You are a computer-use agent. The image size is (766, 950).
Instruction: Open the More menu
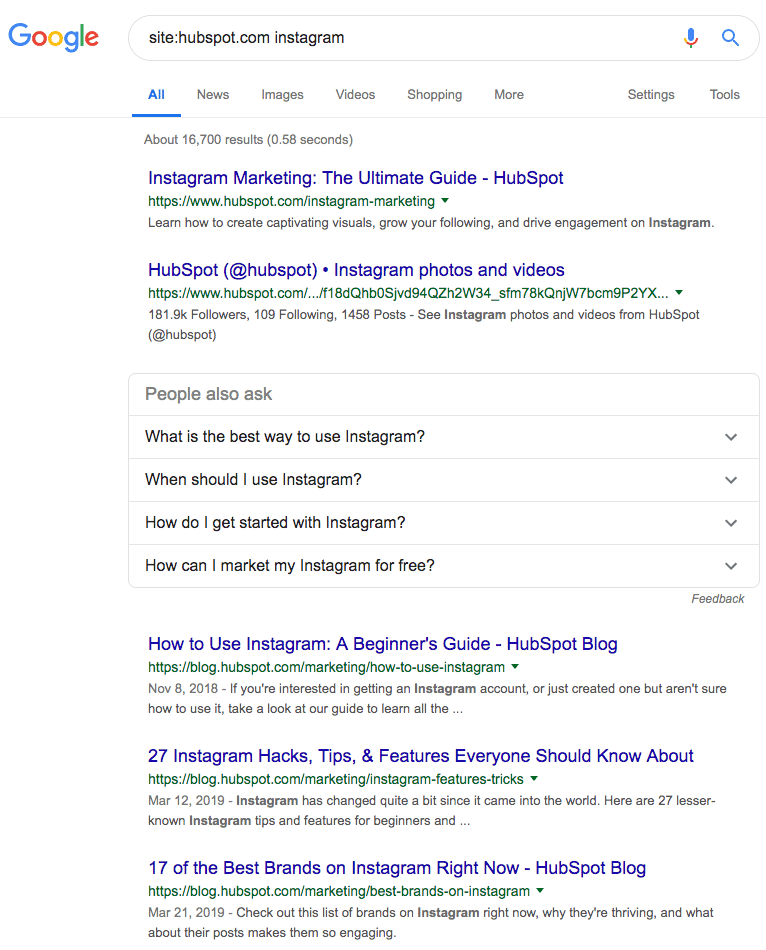509,95
